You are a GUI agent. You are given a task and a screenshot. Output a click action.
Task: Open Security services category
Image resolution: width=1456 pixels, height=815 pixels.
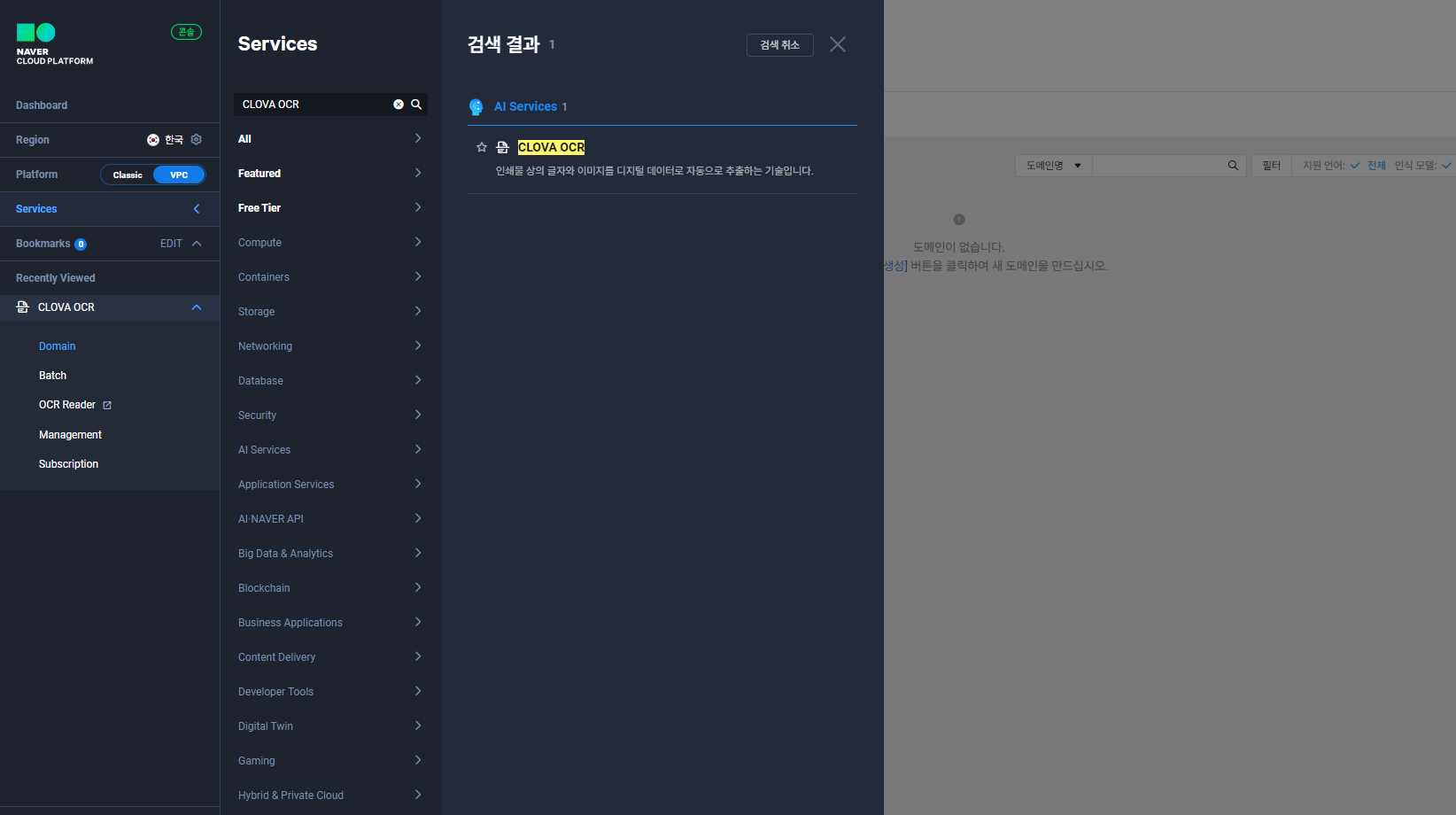coord(330,415)
